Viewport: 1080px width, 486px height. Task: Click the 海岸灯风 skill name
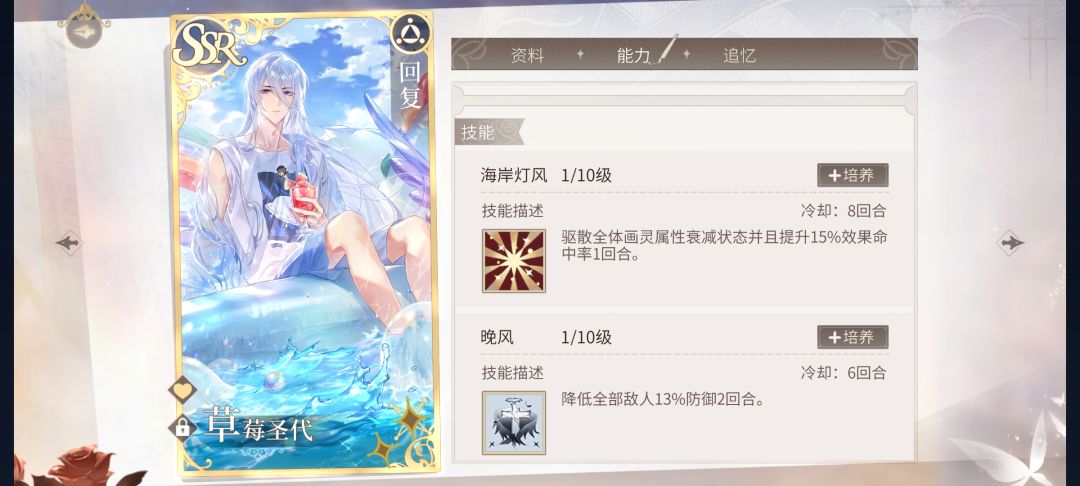click(x=514, y=176)
